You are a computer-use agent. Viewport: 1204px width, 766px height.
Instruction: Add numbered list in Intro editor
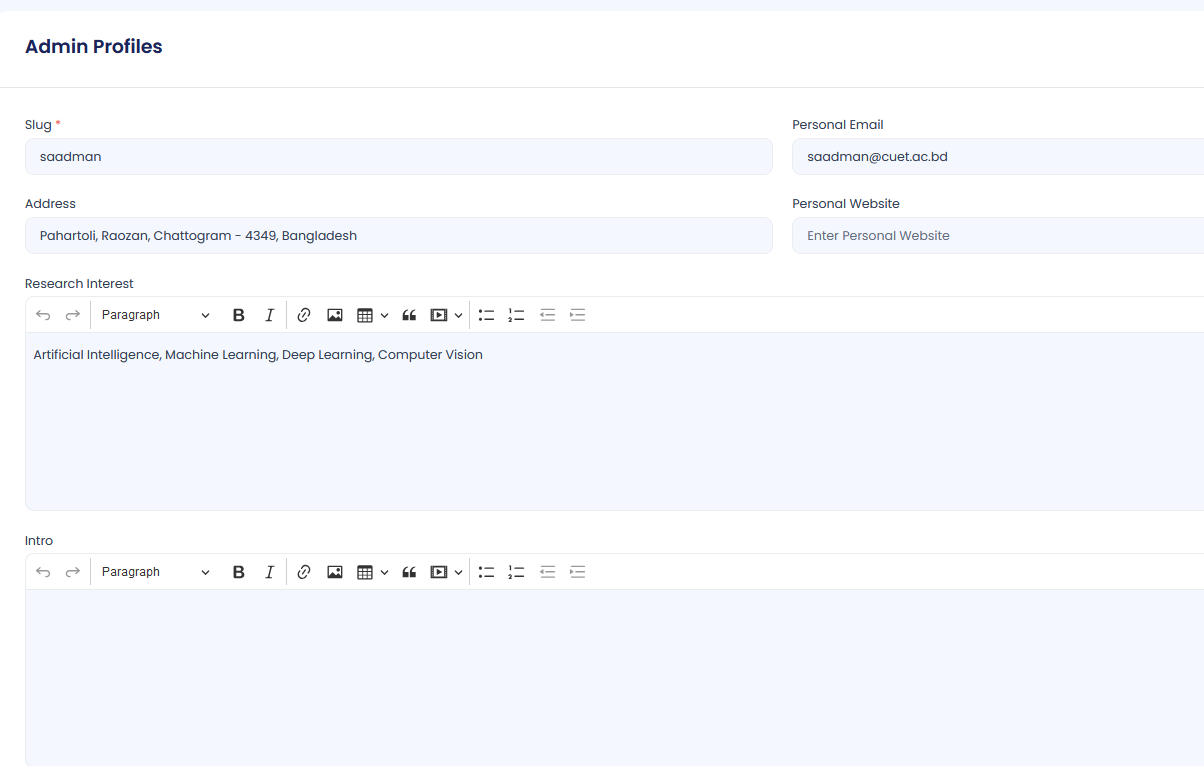[x=516, y=572]
